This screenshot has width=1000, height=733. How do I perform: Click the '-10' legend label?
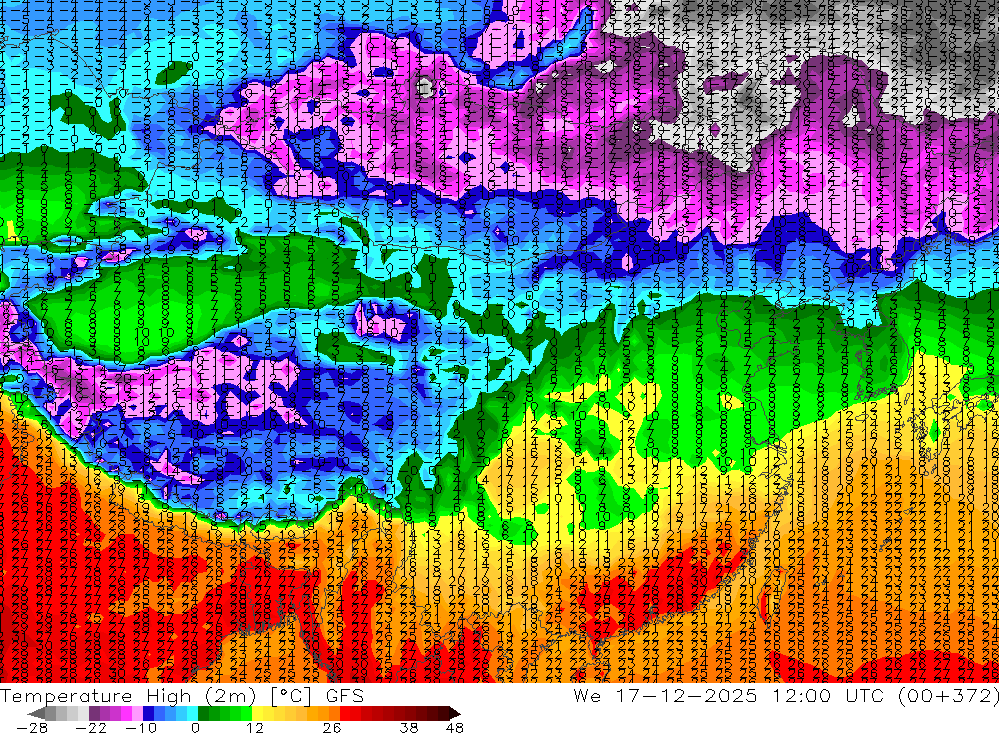(141, 727)
